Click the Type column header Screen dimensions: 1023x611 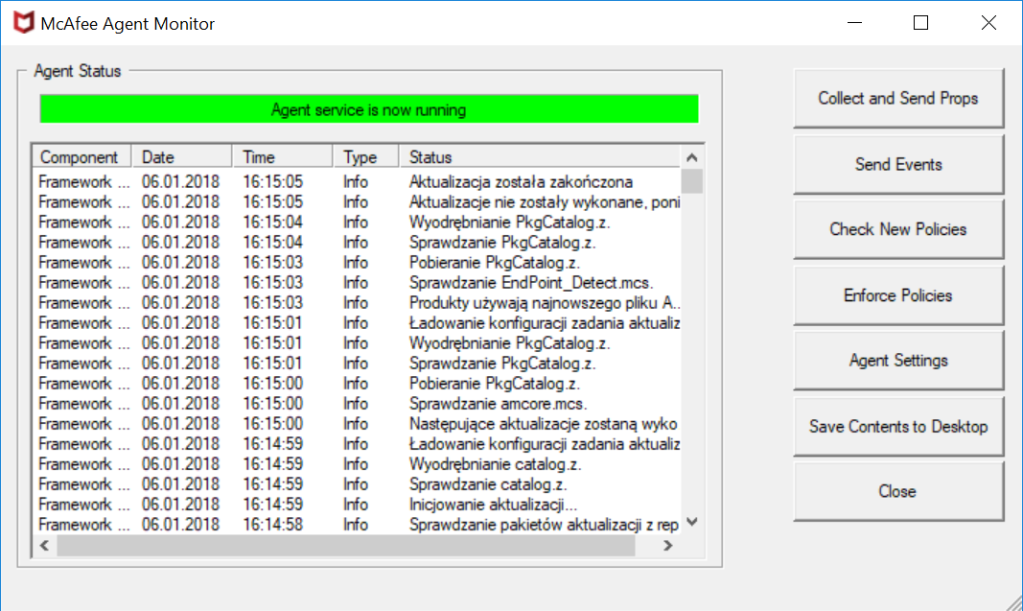pos(365,157)
